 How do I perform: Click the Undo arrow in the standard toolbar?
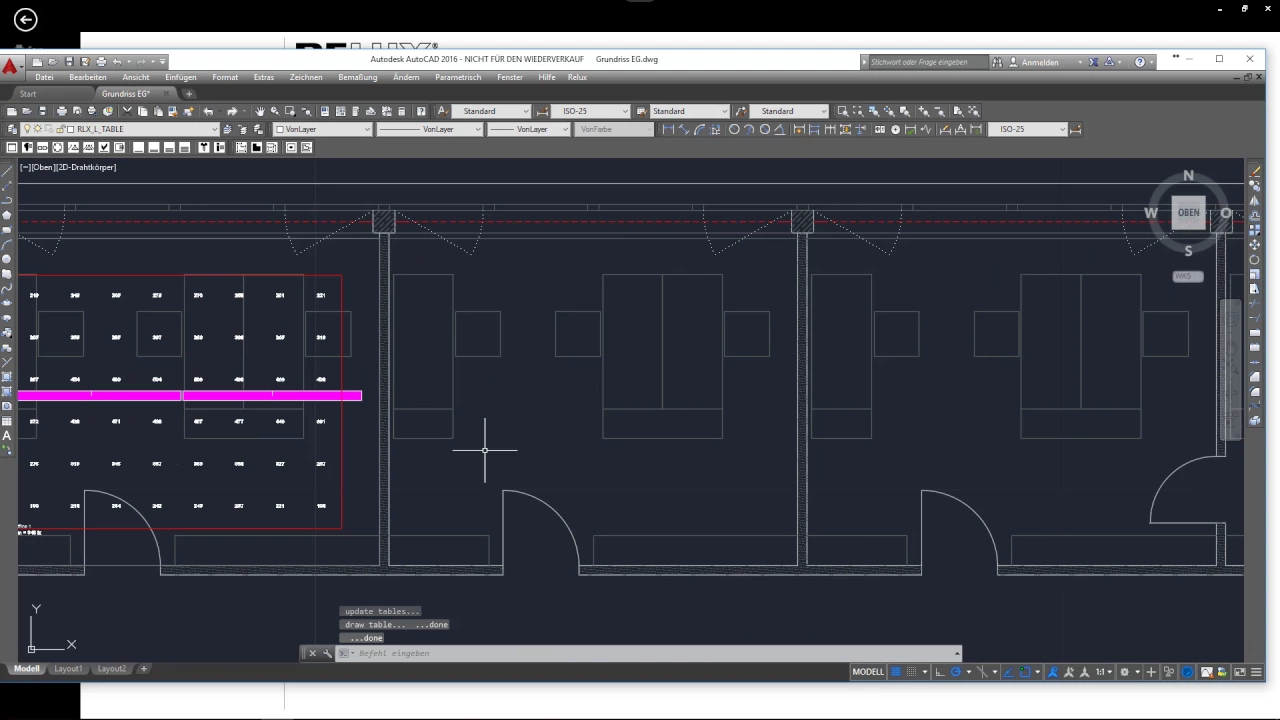208,111
